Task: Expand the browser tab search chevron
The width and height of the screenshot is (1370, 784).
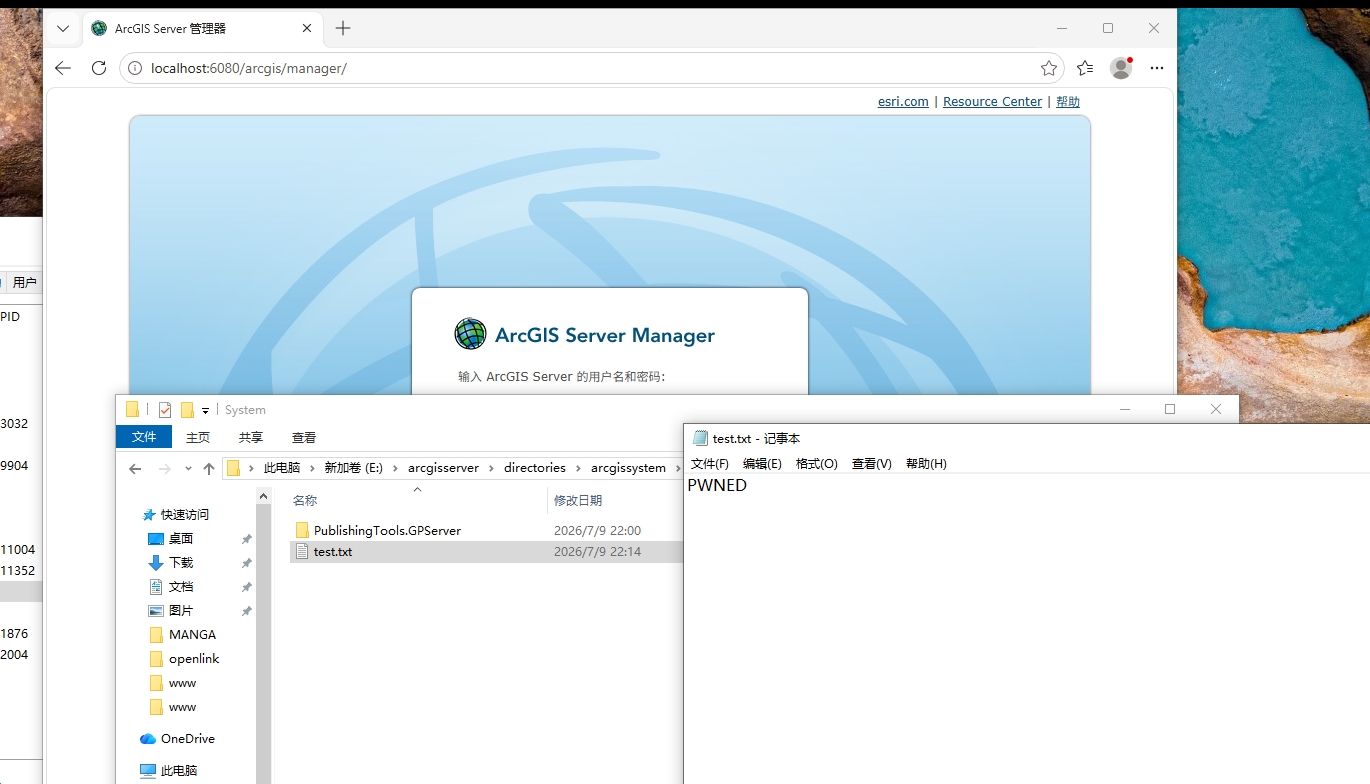Action: 63,28
